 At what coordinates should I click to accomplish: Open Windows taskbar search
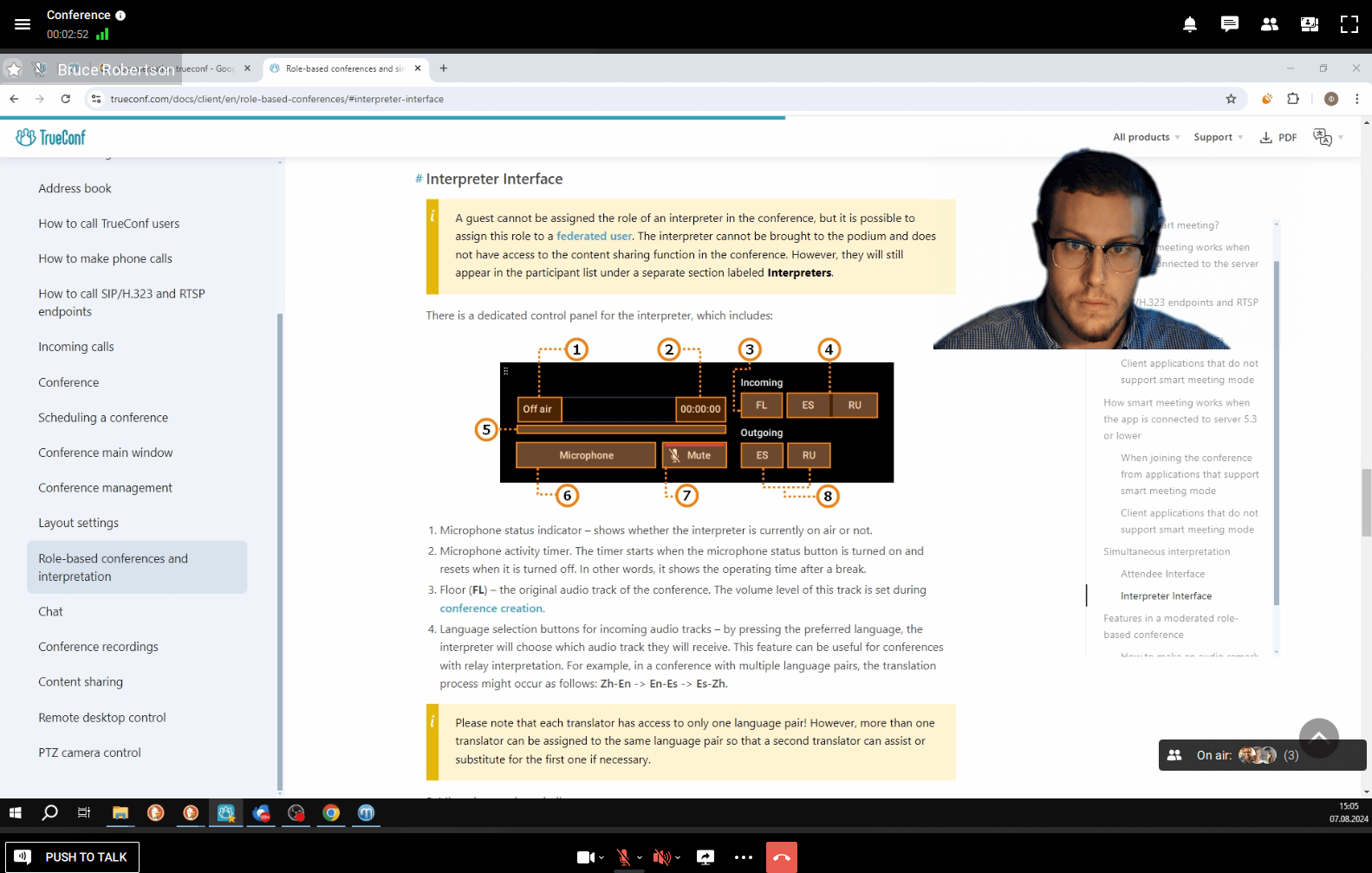pyautogui.click(x=49, y=813)
